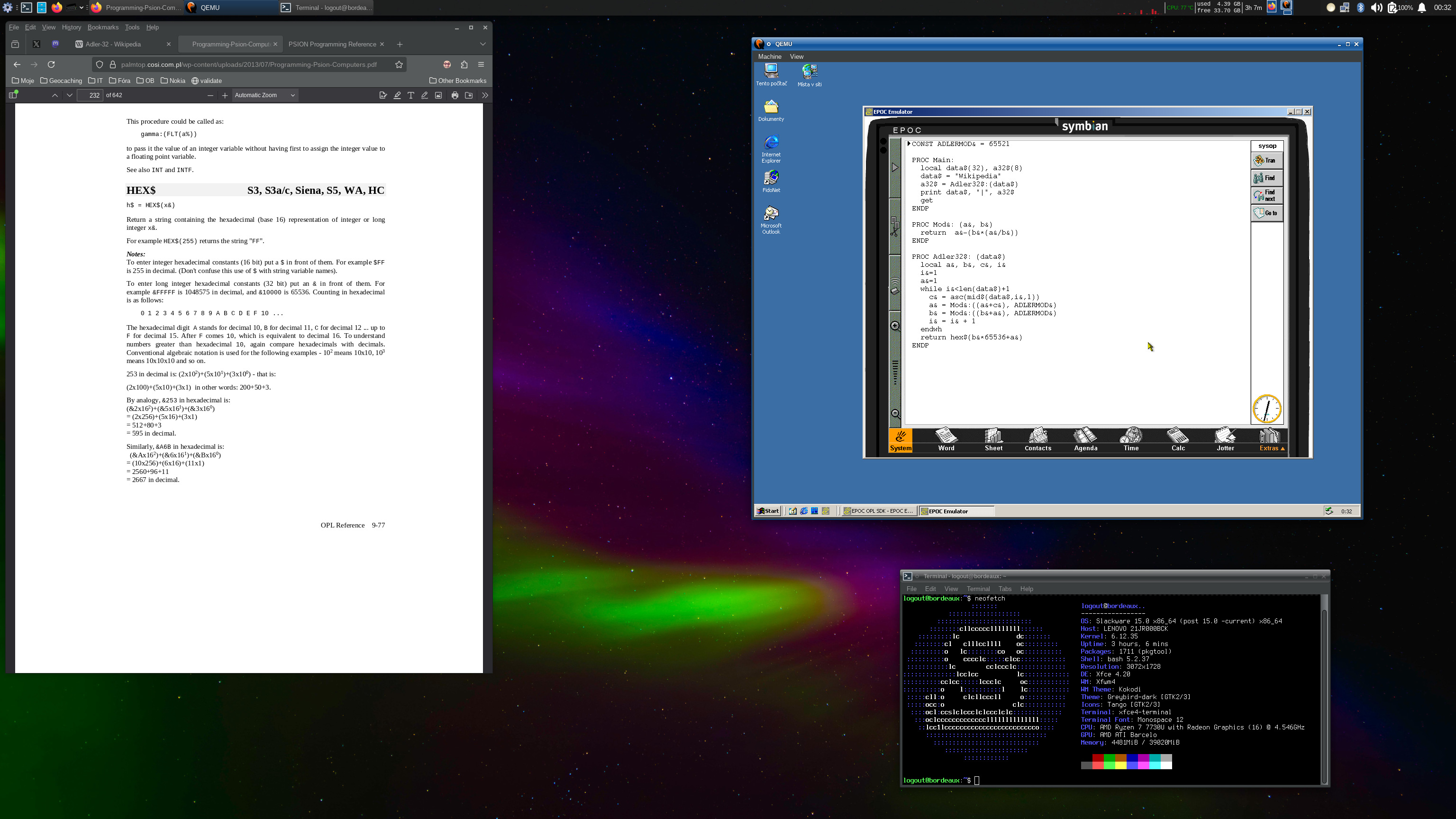
Task: Click the PDF print icon
Action: point(455,95)
